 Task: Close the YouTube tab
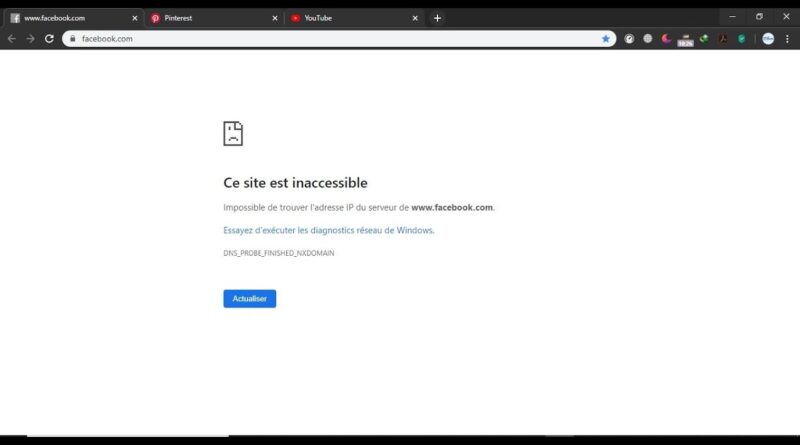415,18
